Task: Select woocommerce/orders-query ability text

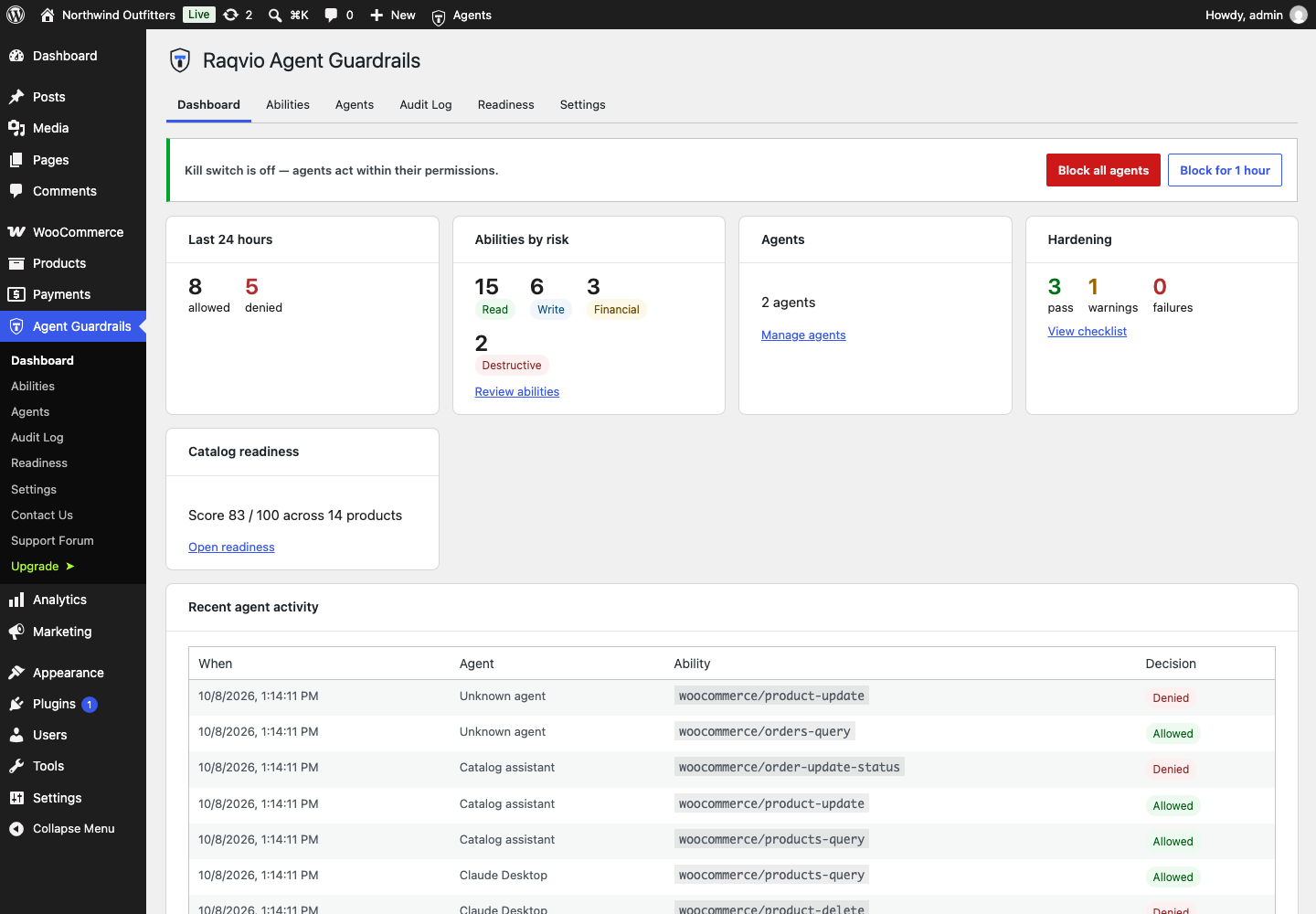Action: tap(765, 731)
